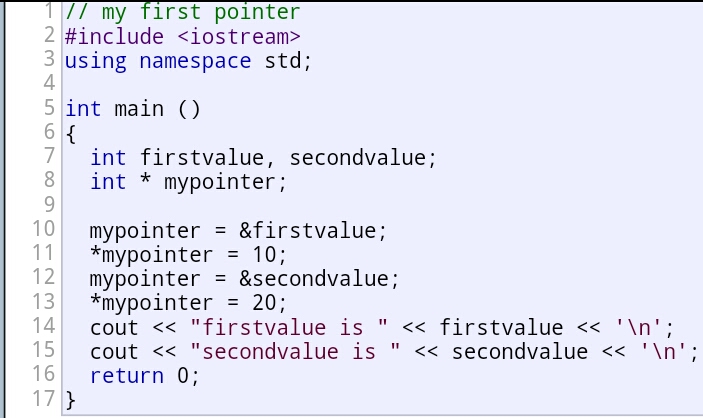Click the string "secondvalue is "

coord(295,352)
